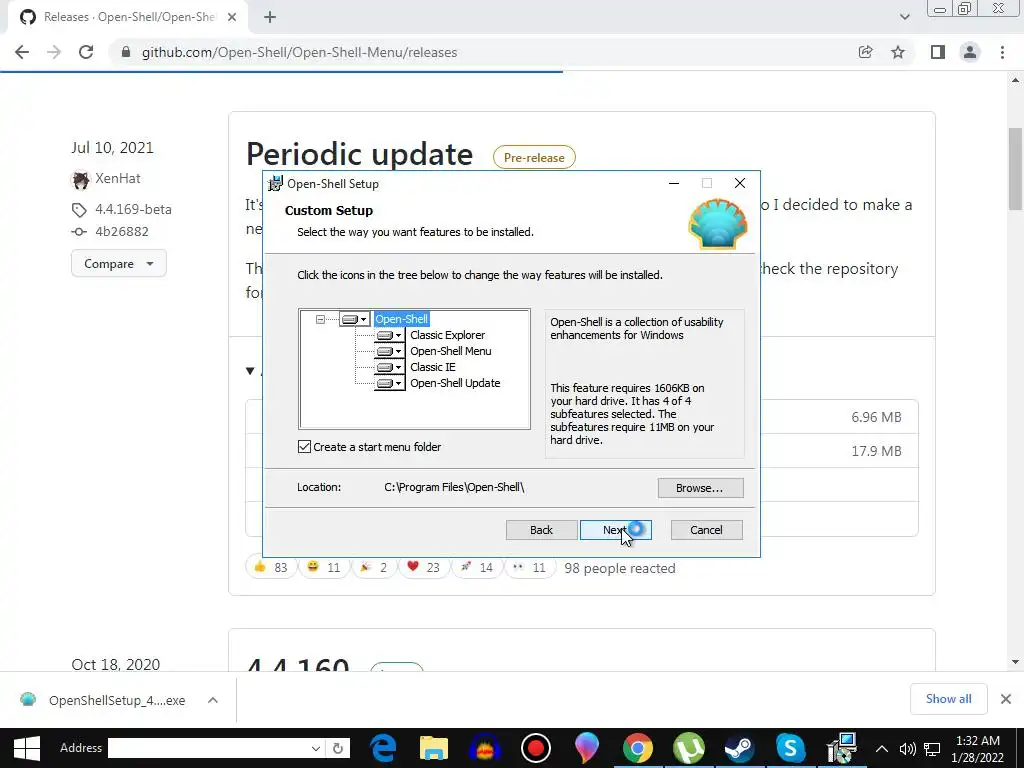1024x768 pixels.
Task: Select Classic Explorer tree item
Action: pyautogui.click(x=447, y=335)
